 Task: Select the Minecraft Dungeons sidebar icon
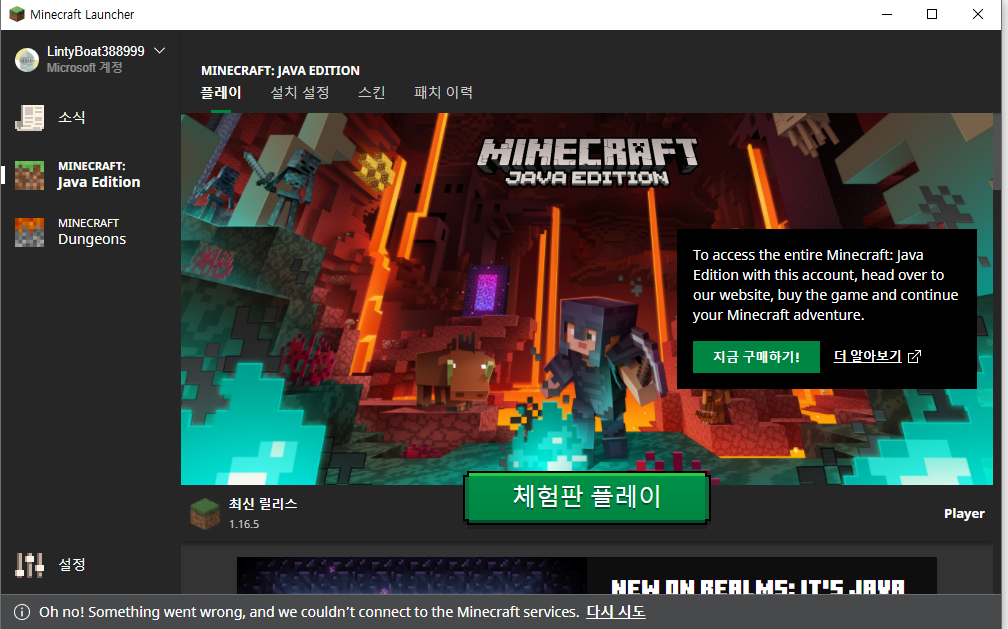tap(30, 232)
